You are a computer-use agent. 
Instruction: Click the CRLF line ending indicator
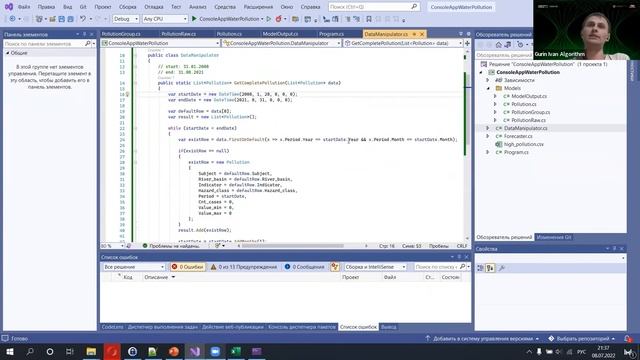point(462,246)
